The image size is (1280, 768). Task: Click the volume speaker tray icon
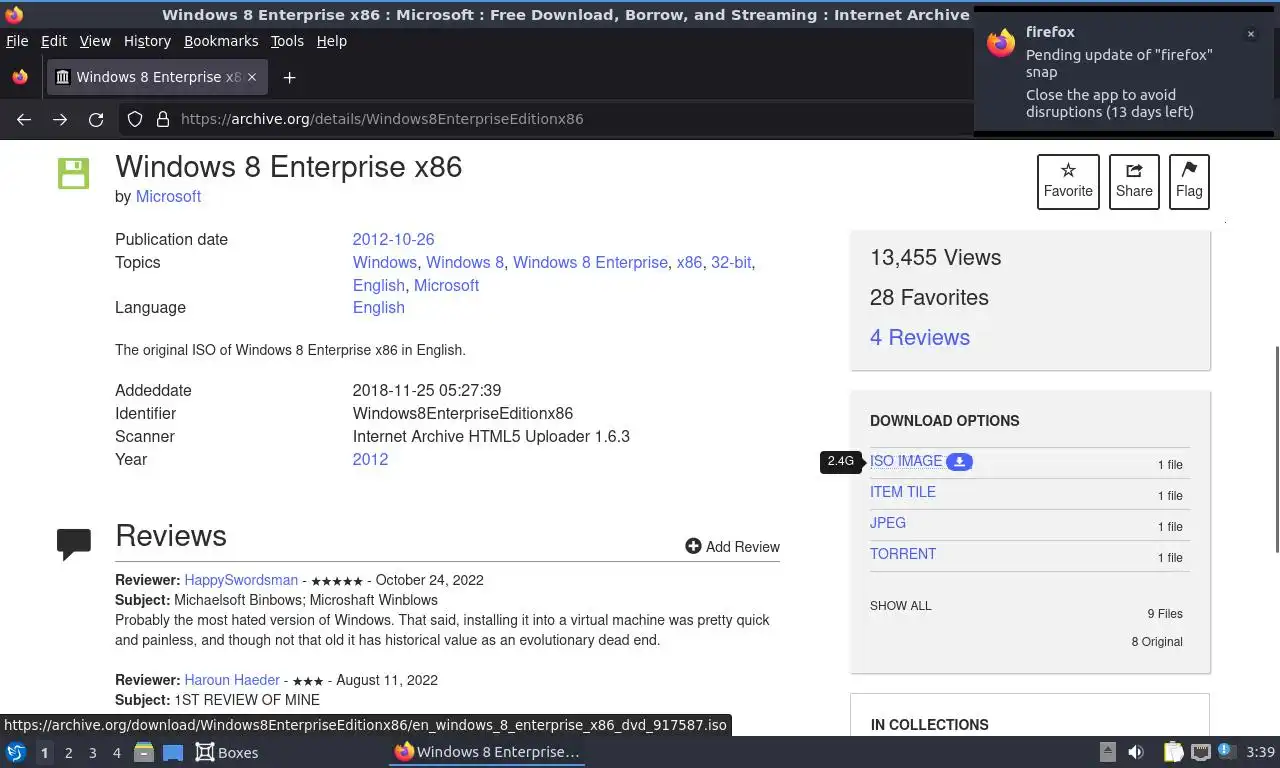point(1136,752)
